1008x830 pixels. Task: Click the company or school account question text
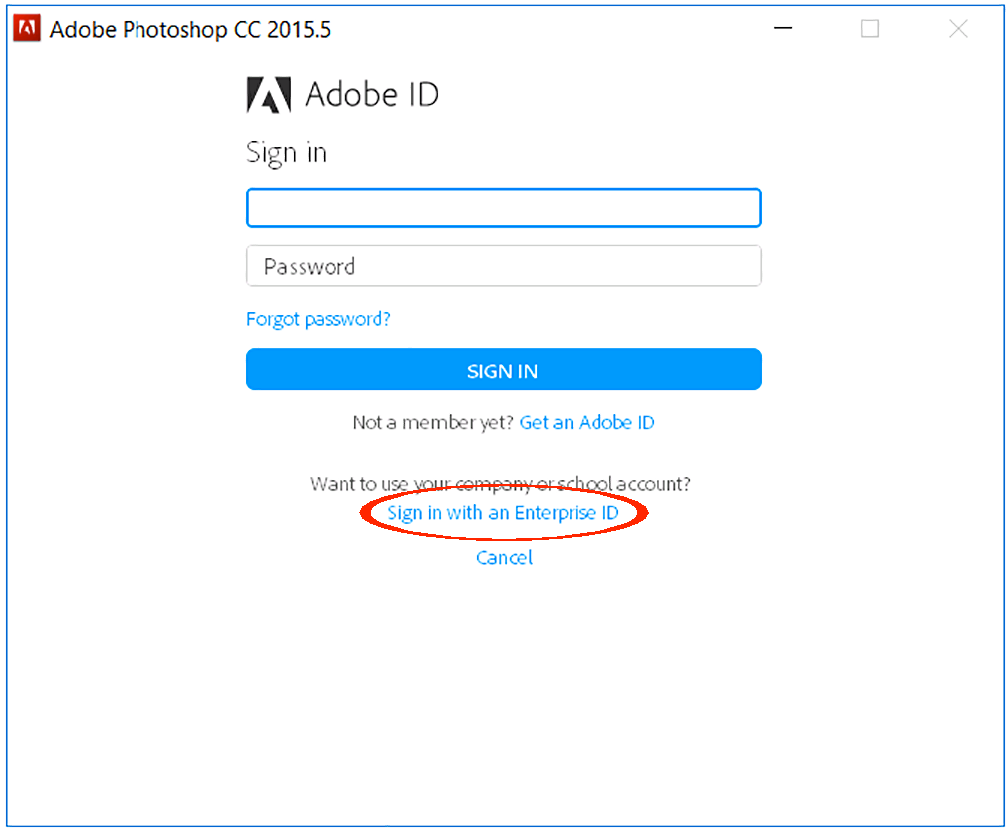click(x=500, y=484)
